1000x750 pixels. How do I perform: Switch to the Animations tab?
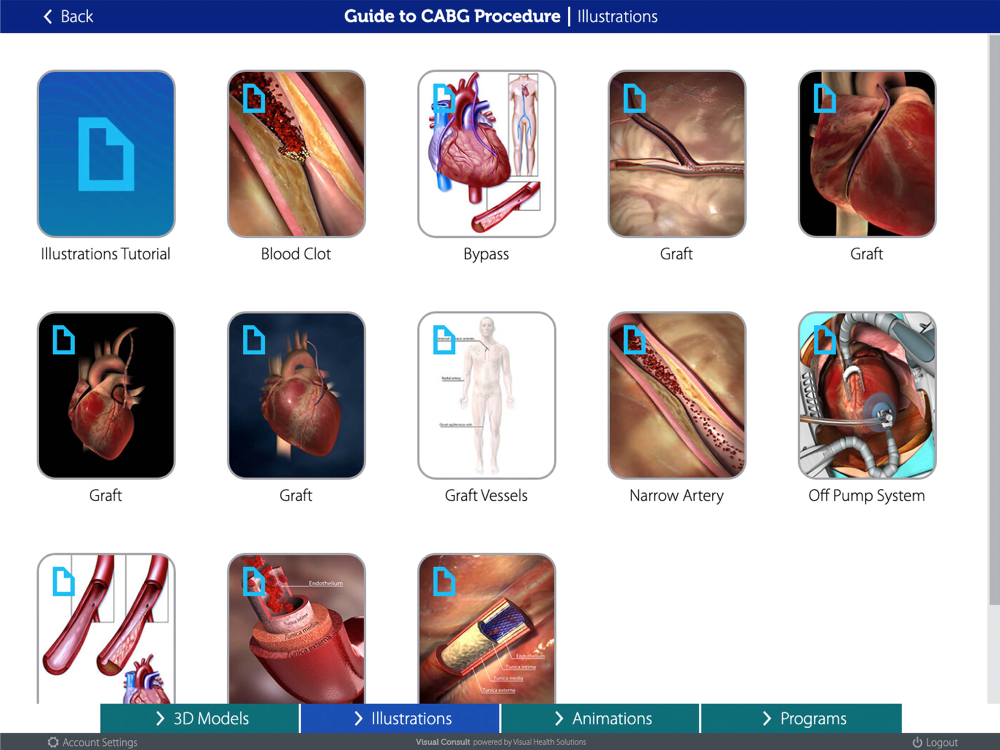coord(600,718)
